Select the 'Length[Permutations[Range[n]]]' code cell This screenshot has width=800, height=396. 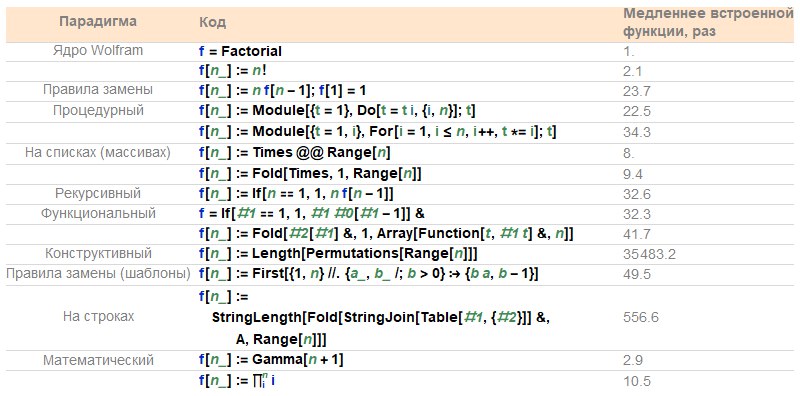coord(338,254)
